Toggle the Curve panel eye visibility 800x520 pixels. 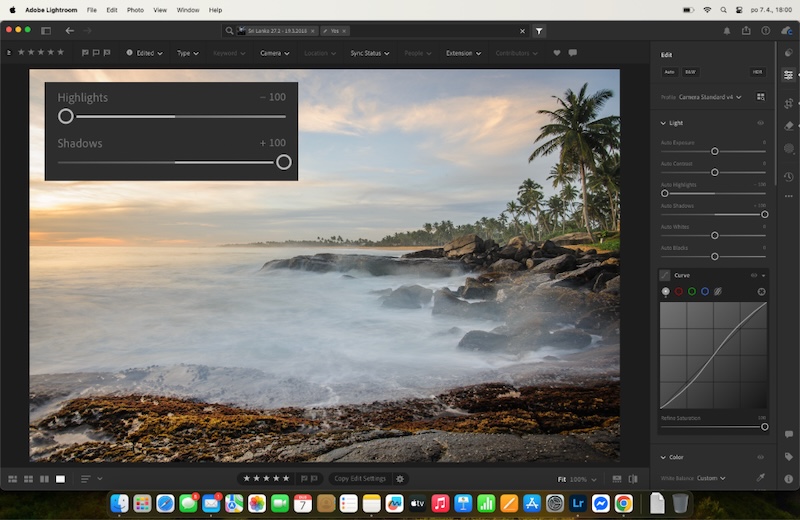pyautogui.click(x=754, y=275)
